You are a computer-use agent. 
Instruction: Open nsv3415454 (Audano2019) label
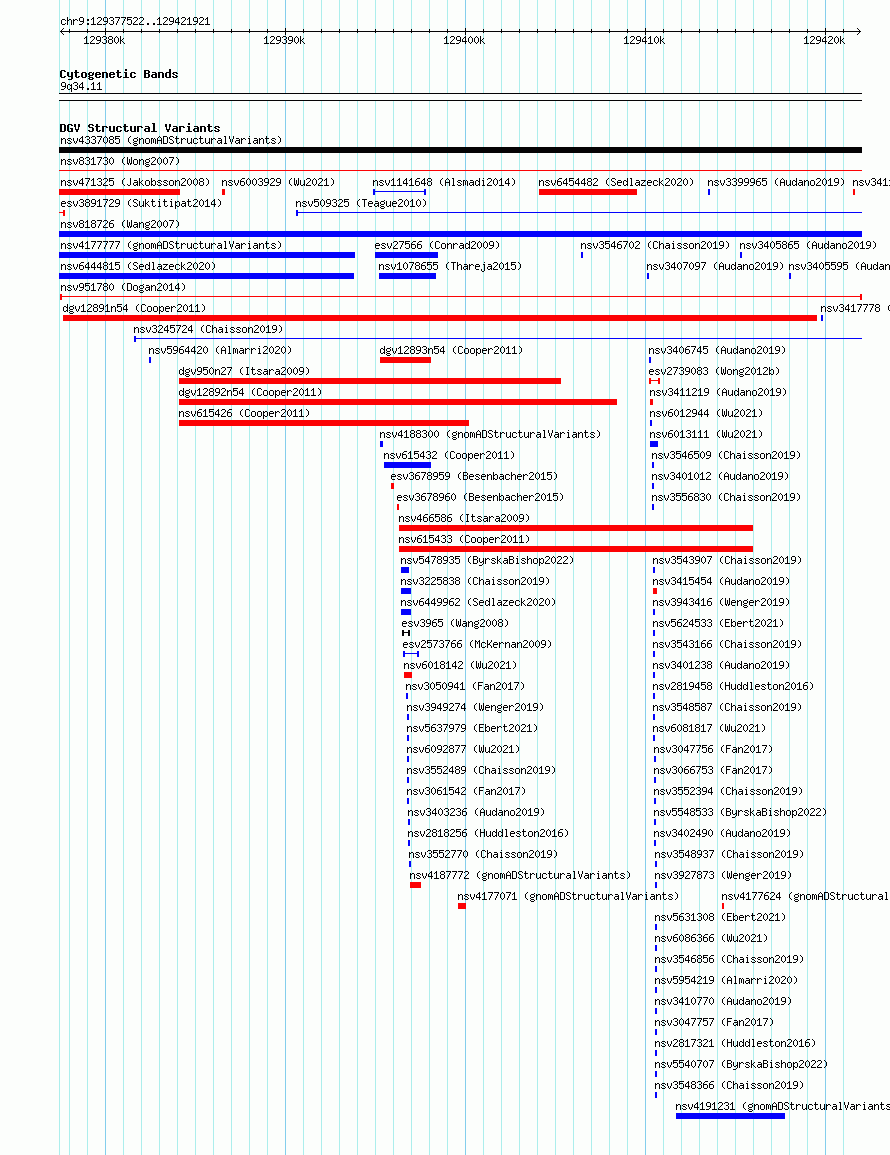point(721,581)
